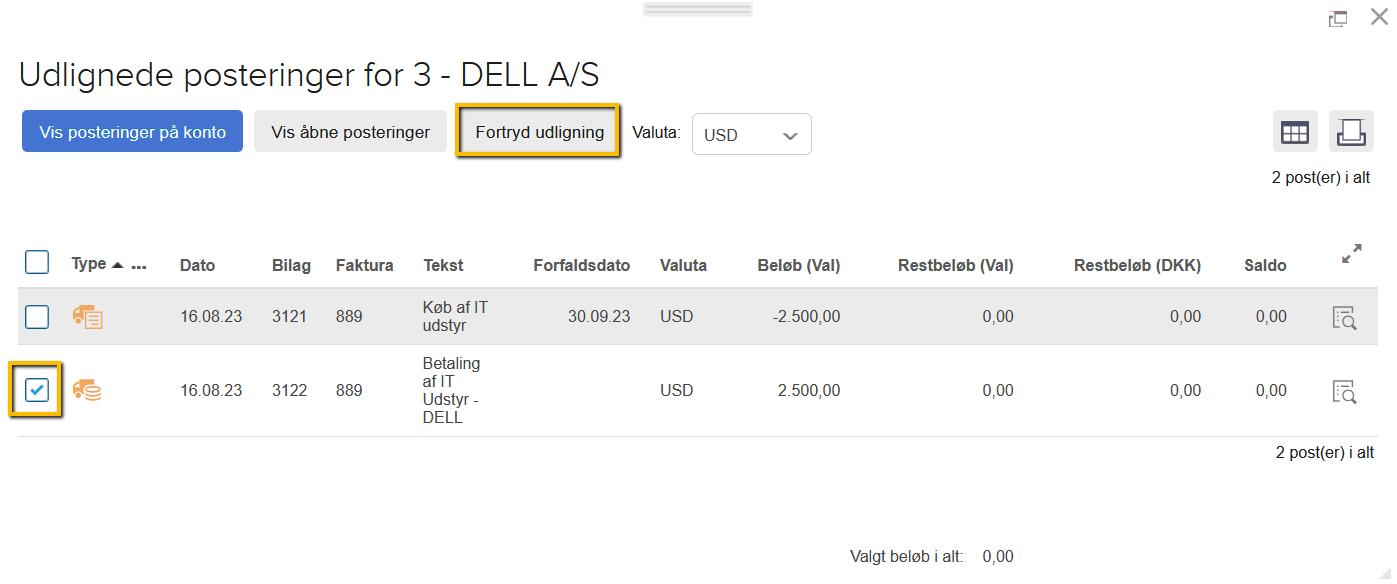The height and width of the screenshot is (584, 1397).
Task: Uncheck the box for voucher 3122 row
Action: click(37, 390)
